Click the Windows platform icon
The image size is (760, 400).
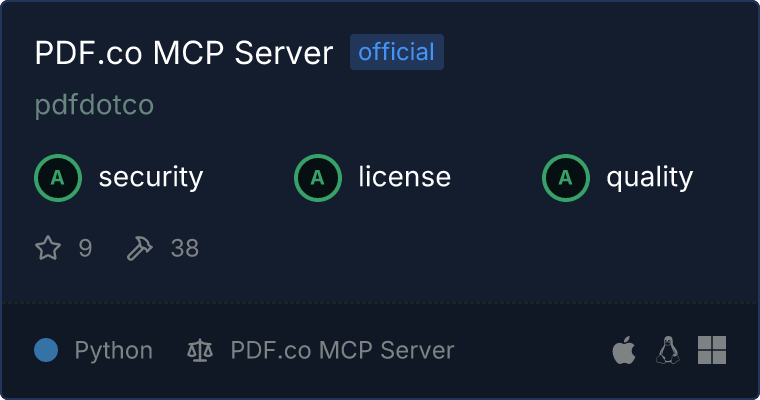(712, 350)
